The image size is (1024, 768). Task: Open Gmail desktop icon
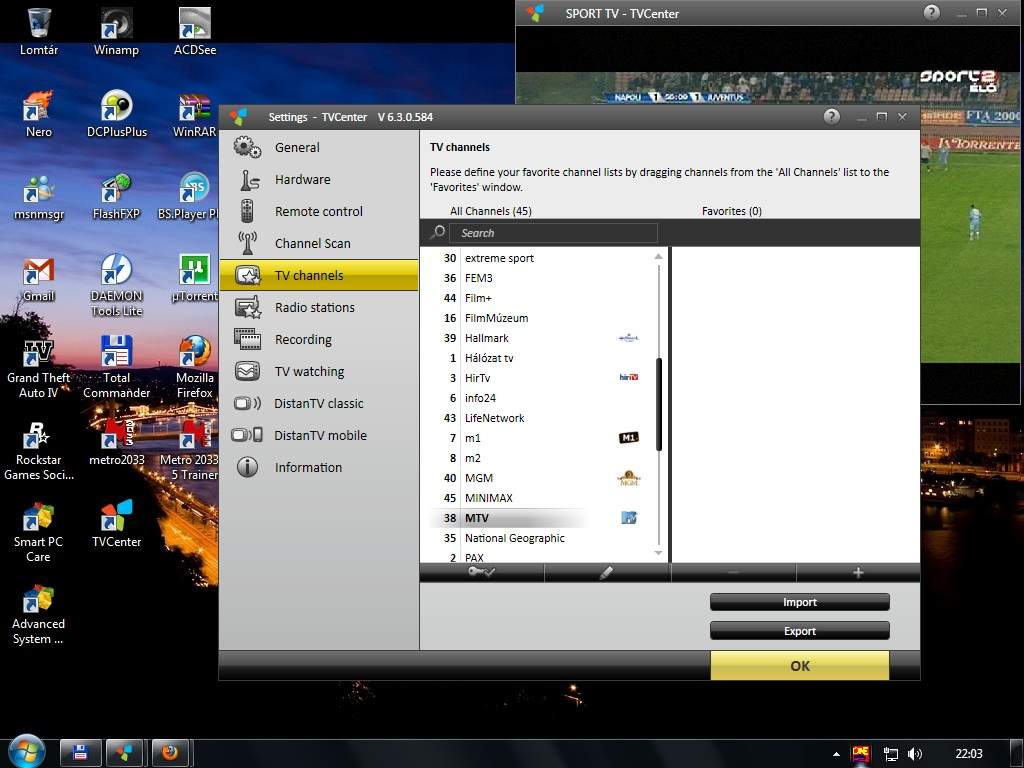click(x=39, y=278)
